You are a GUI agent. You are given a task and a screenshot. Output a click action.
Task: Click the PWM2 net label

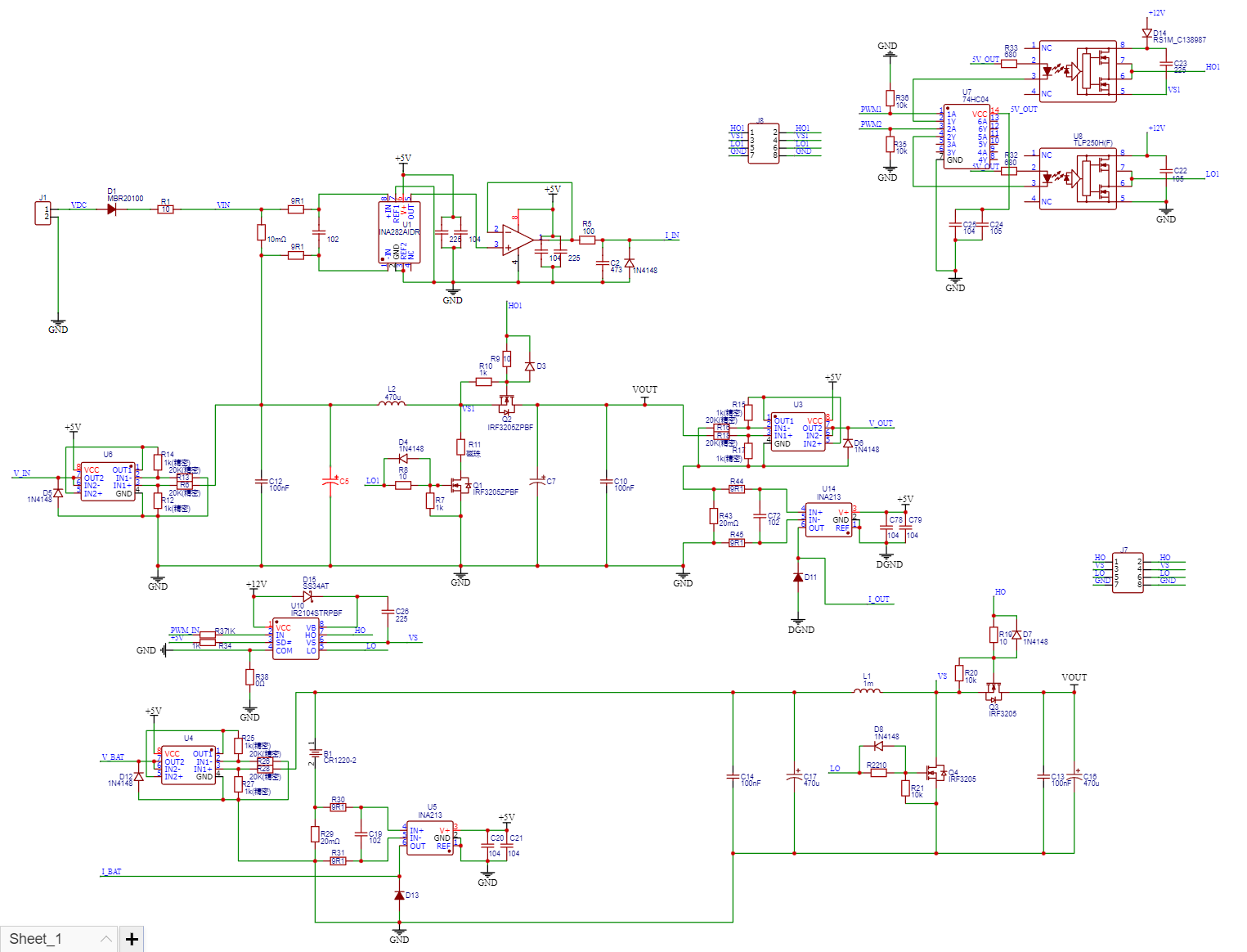(x=871, y=124)
